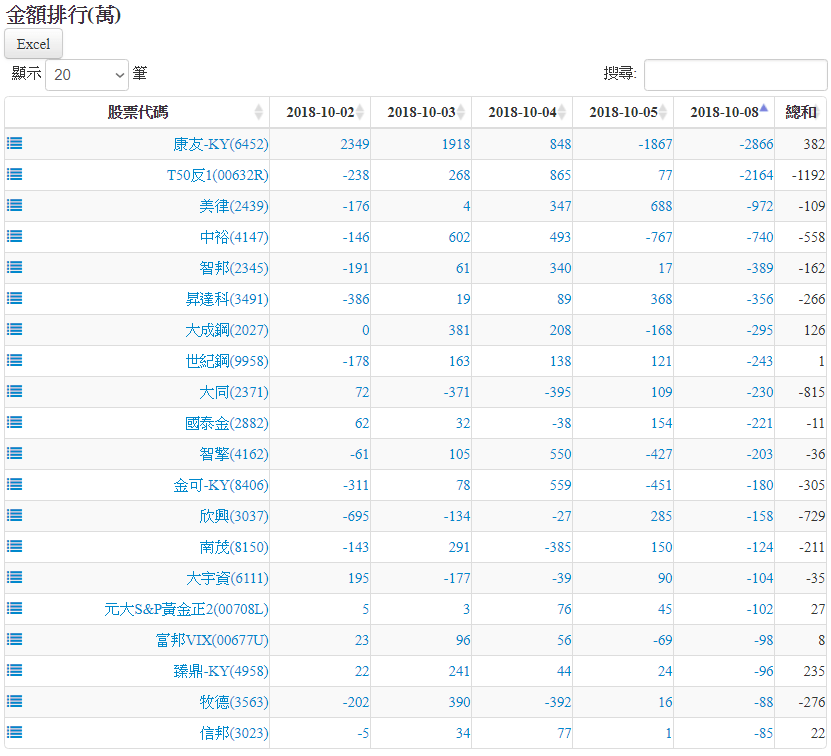Viewport: 831px width, 756px height.
Task: Sort by the 2018-10-04 column header
Action: pyautogui.click(x=522, y=112)
